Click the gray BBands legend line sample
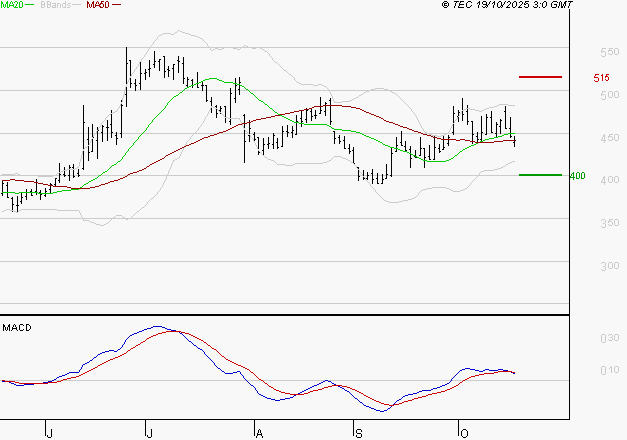The width and height of the screenshot is (627, 440). (x=76, y=5)
